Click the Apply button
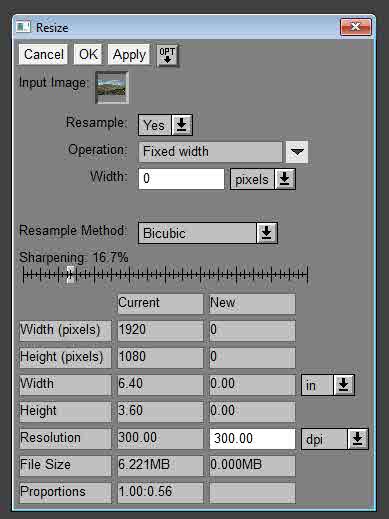This screenshot has height=519, width=389. click(x=129, y=54)
